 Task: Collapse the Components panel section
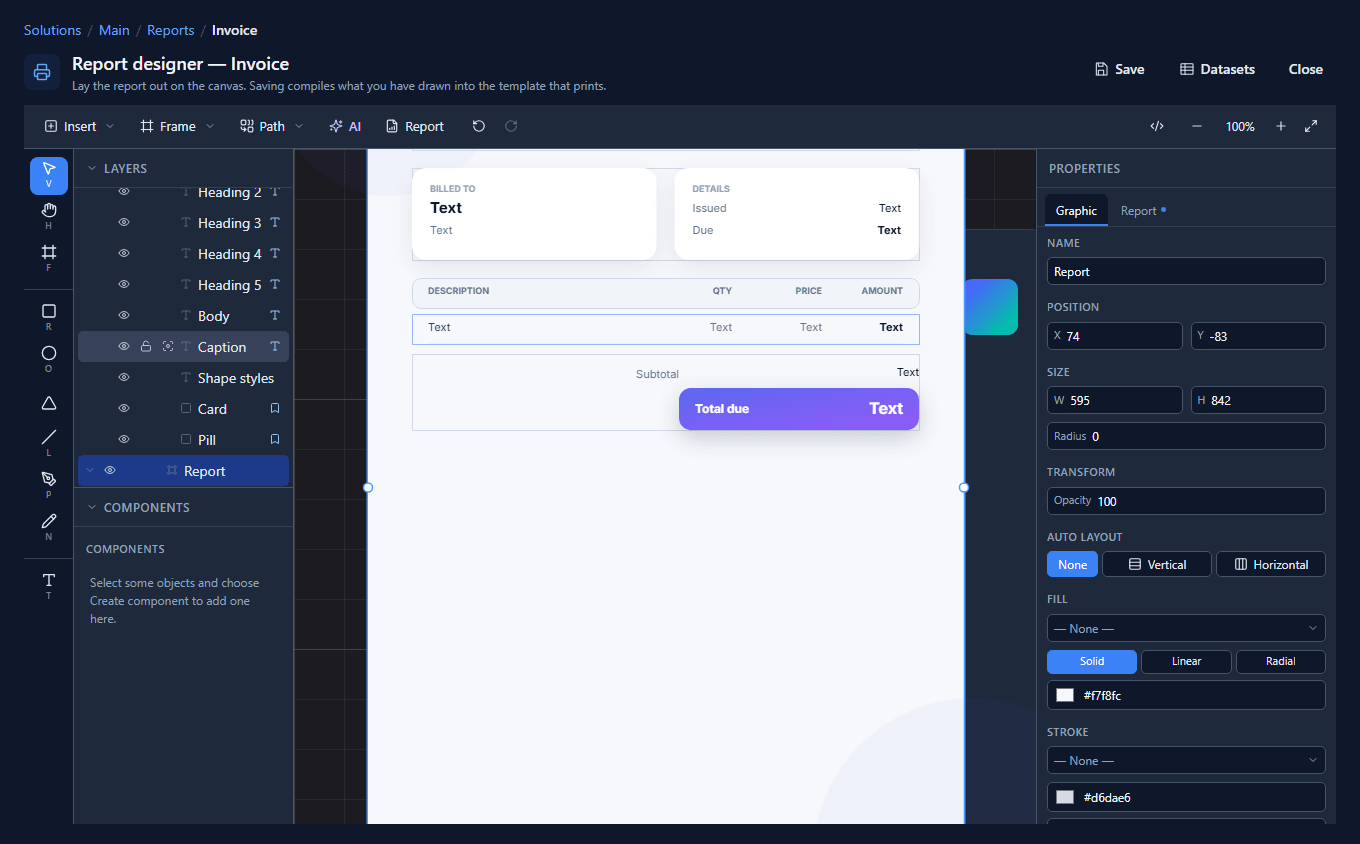coord(92,507)
